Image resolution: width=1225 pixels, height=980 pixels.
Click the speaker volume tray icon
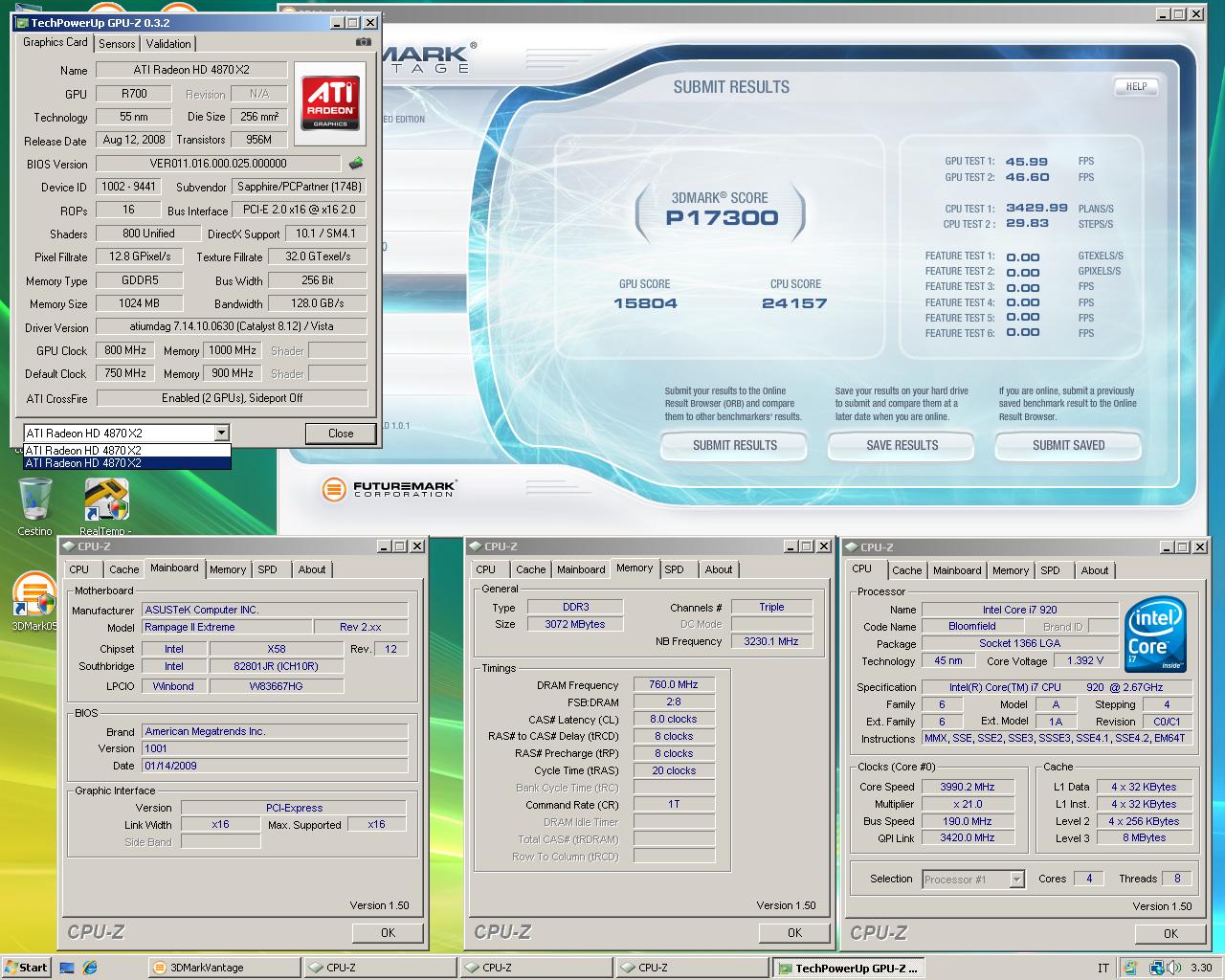[x=1173, y=968]
